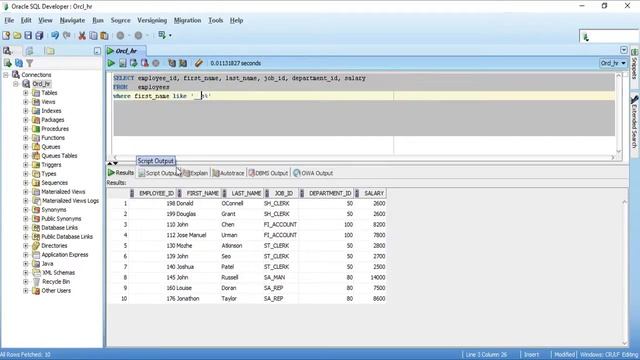Select the Functions tree item
The image size is (640, 360).
click(53, 138)
